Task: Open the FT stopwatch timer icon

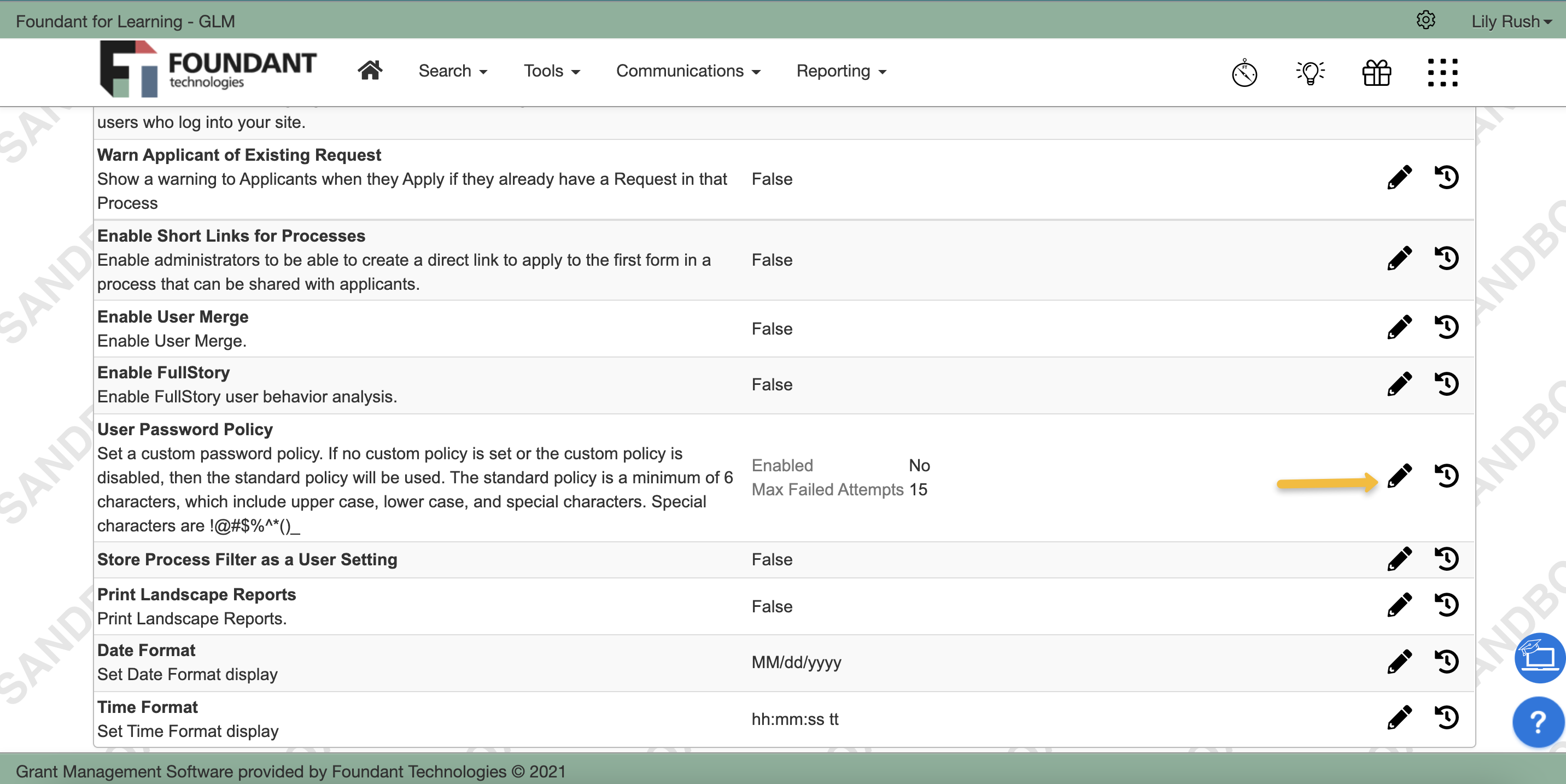Action: point(1244,73)
